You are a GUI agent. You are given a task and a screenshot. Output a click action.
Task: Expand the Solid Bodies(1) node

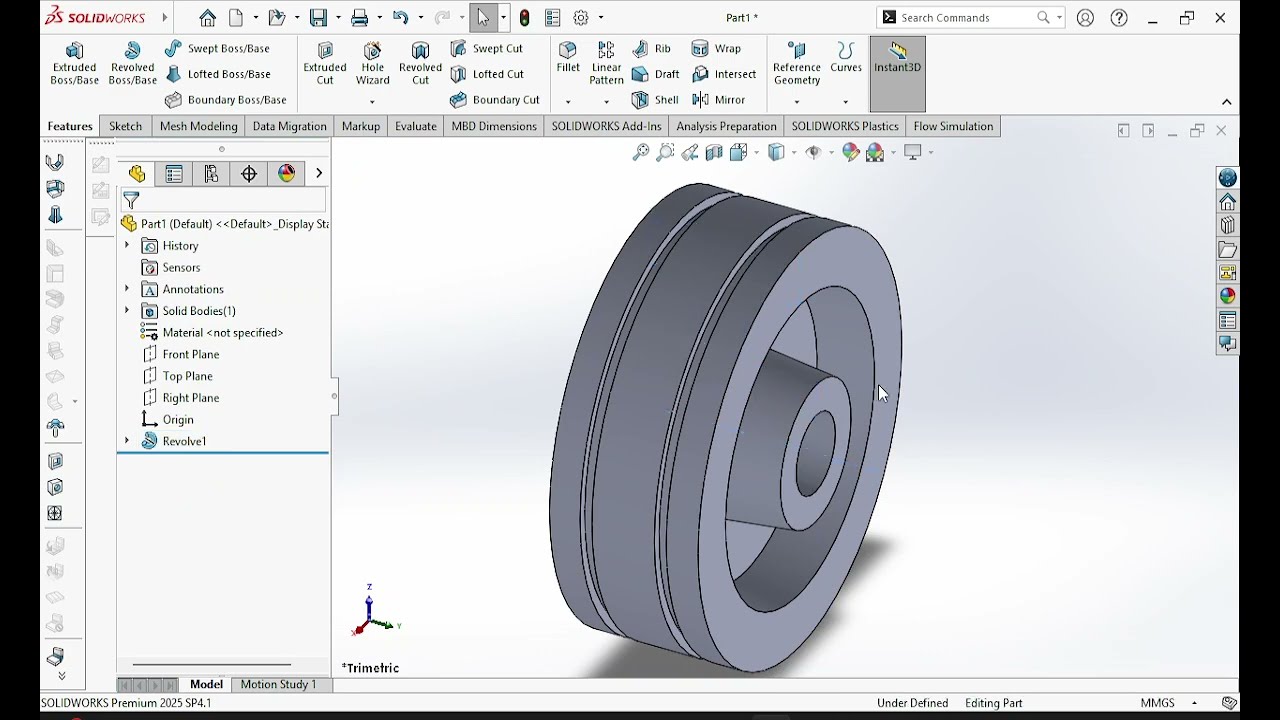pyautogui.click(x=127, y=311)
